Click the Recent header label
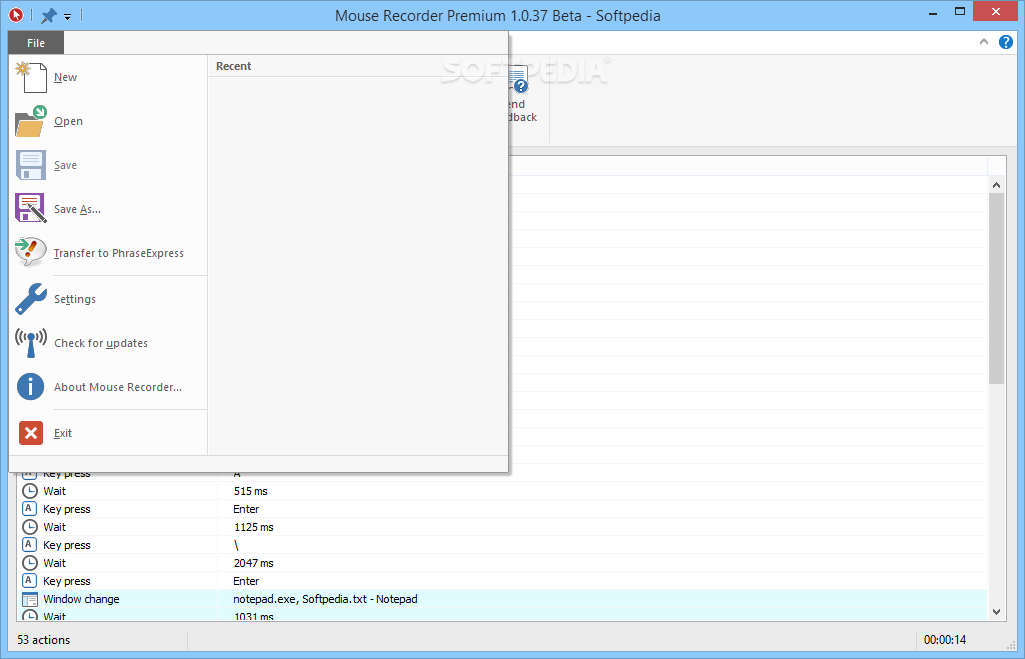 (233, 66)
